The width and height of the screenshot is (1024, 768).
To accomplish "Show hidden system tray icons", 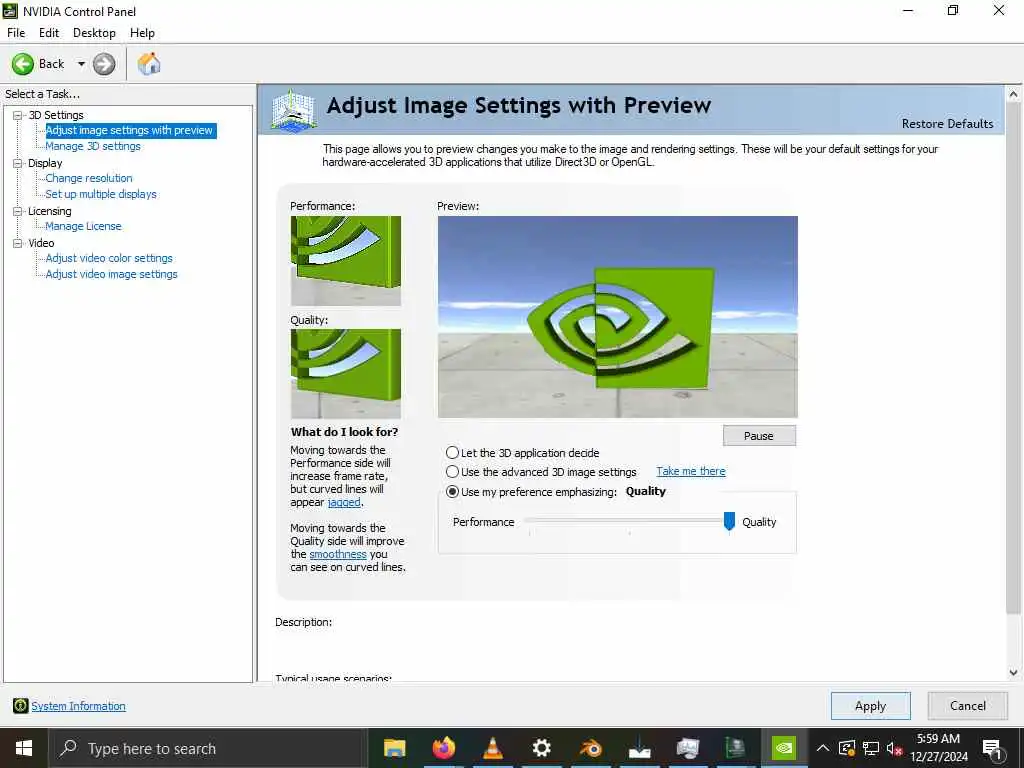I will point(823,748).
